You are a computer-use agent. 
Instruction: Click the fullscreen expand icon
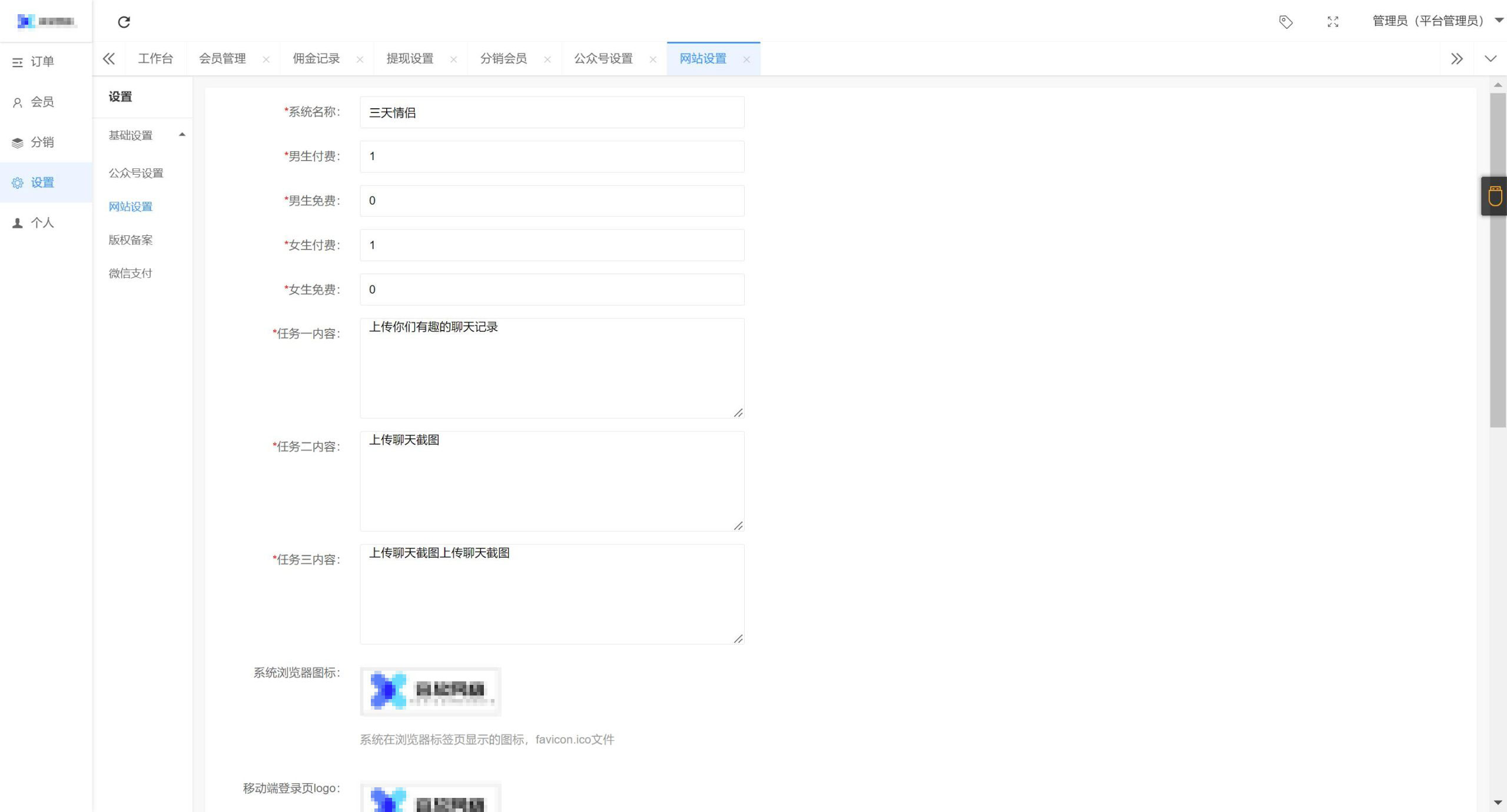pyautogui.click(x=1336, y=22)
